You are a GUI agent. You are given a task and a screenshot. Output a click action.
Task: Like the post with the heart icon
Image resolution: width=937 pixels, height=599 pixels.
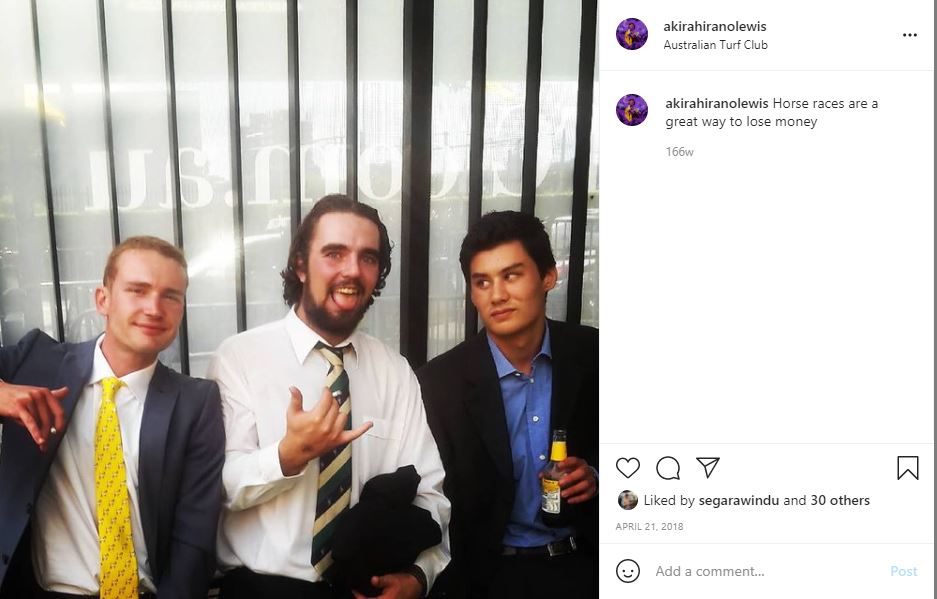627,467
